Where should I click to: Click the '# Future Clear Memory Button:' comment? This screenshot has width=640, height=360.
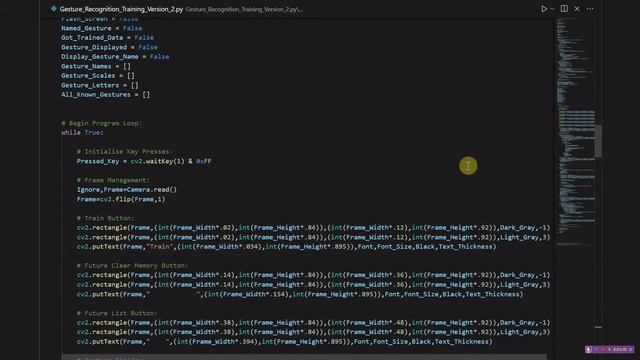click(x=133, y=266)
